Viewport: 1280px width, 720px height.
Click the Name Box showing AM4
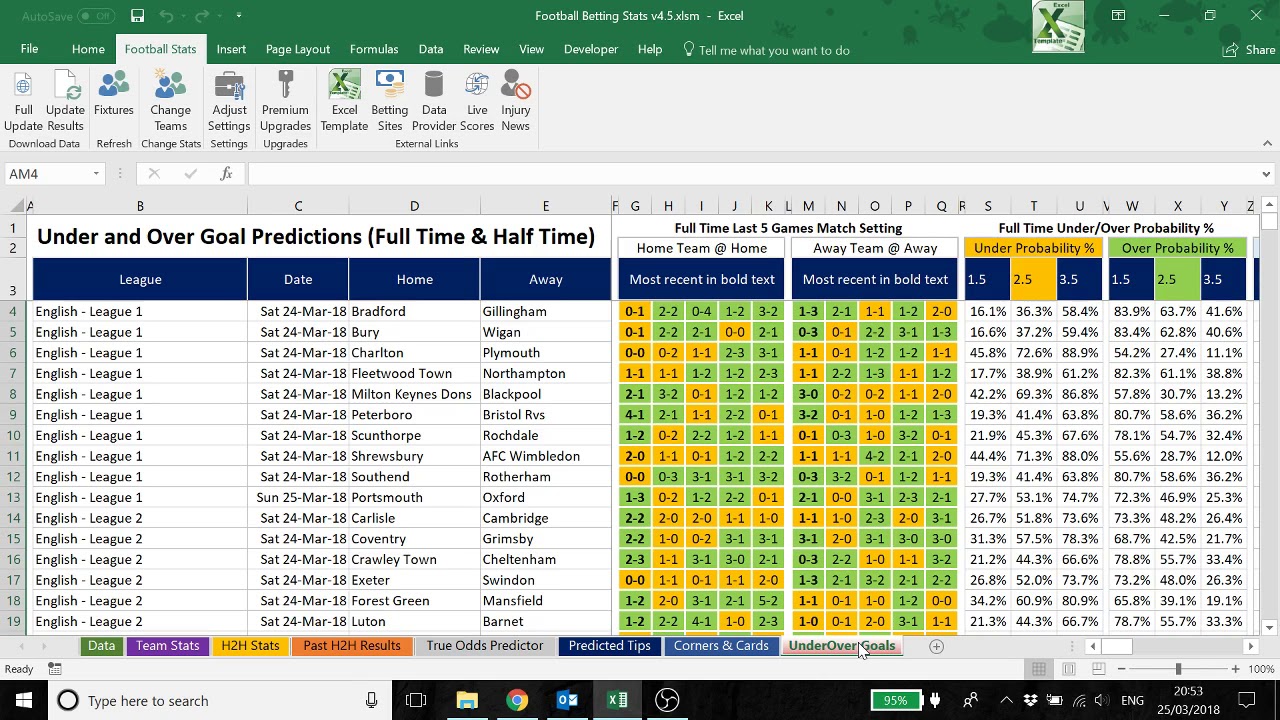coord(48,174)
